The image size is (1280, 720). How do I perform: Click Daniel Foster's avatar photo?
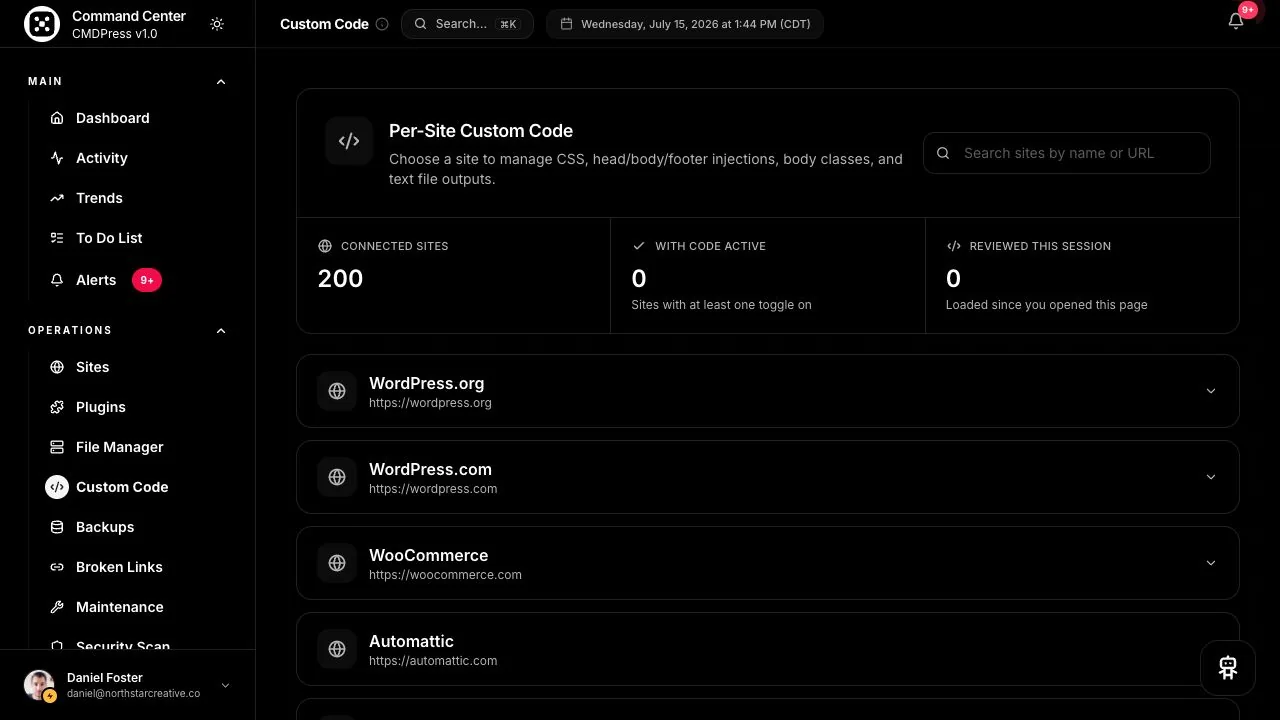click(x=39, y=685)
